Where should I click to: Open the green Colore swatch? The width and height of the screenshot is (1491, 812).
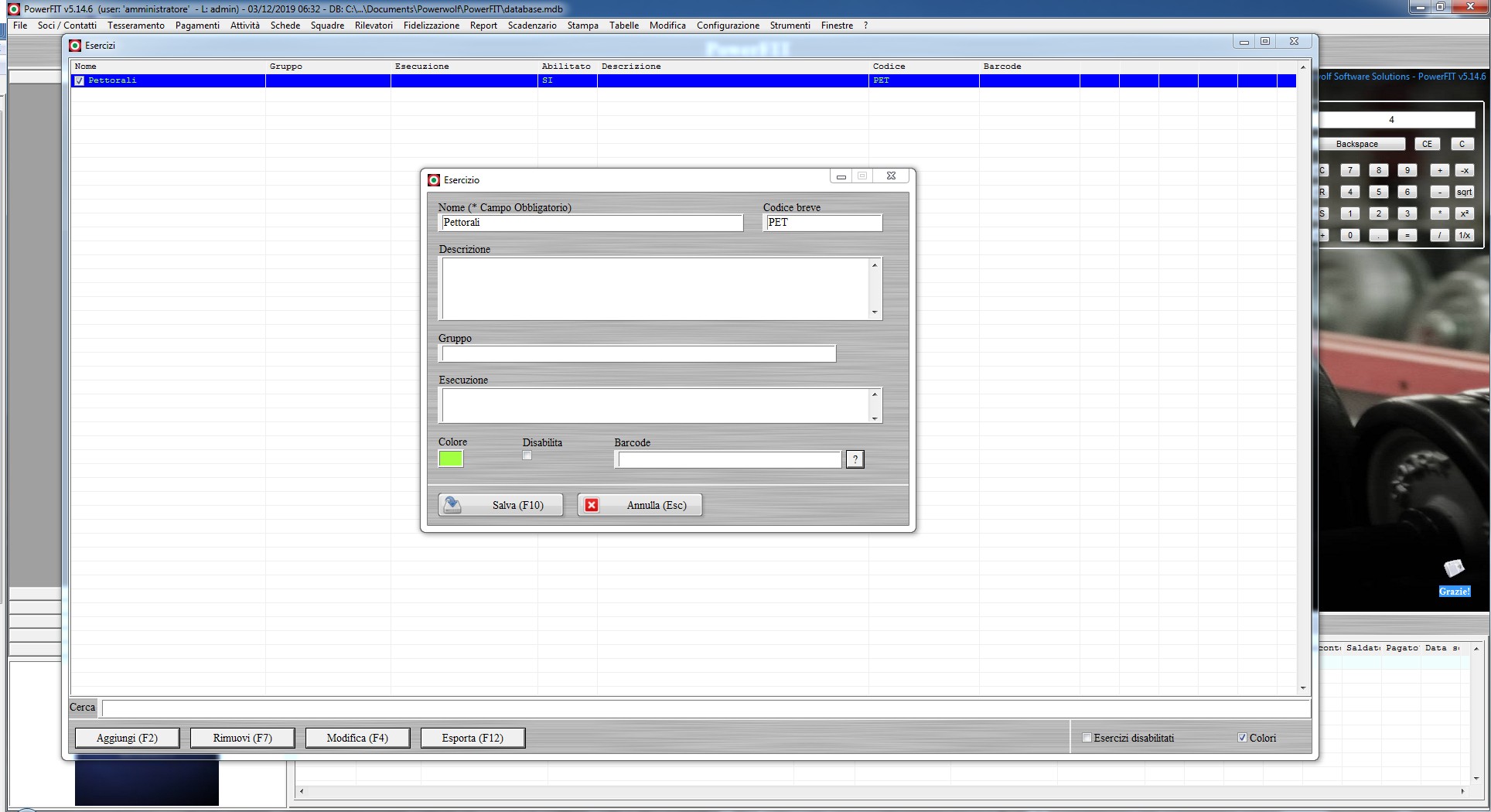pyautogui.click(x=451, y=459)
